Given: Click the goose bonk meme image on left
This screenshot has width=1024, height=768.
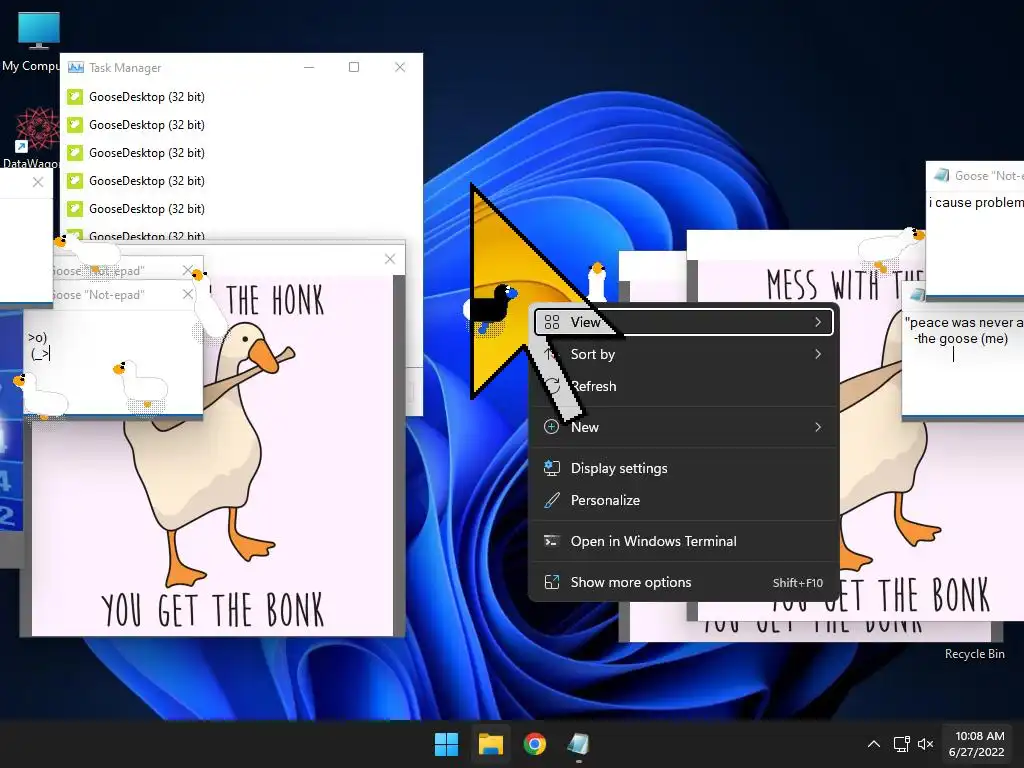Looking at the screenshot, I should 212,454.
